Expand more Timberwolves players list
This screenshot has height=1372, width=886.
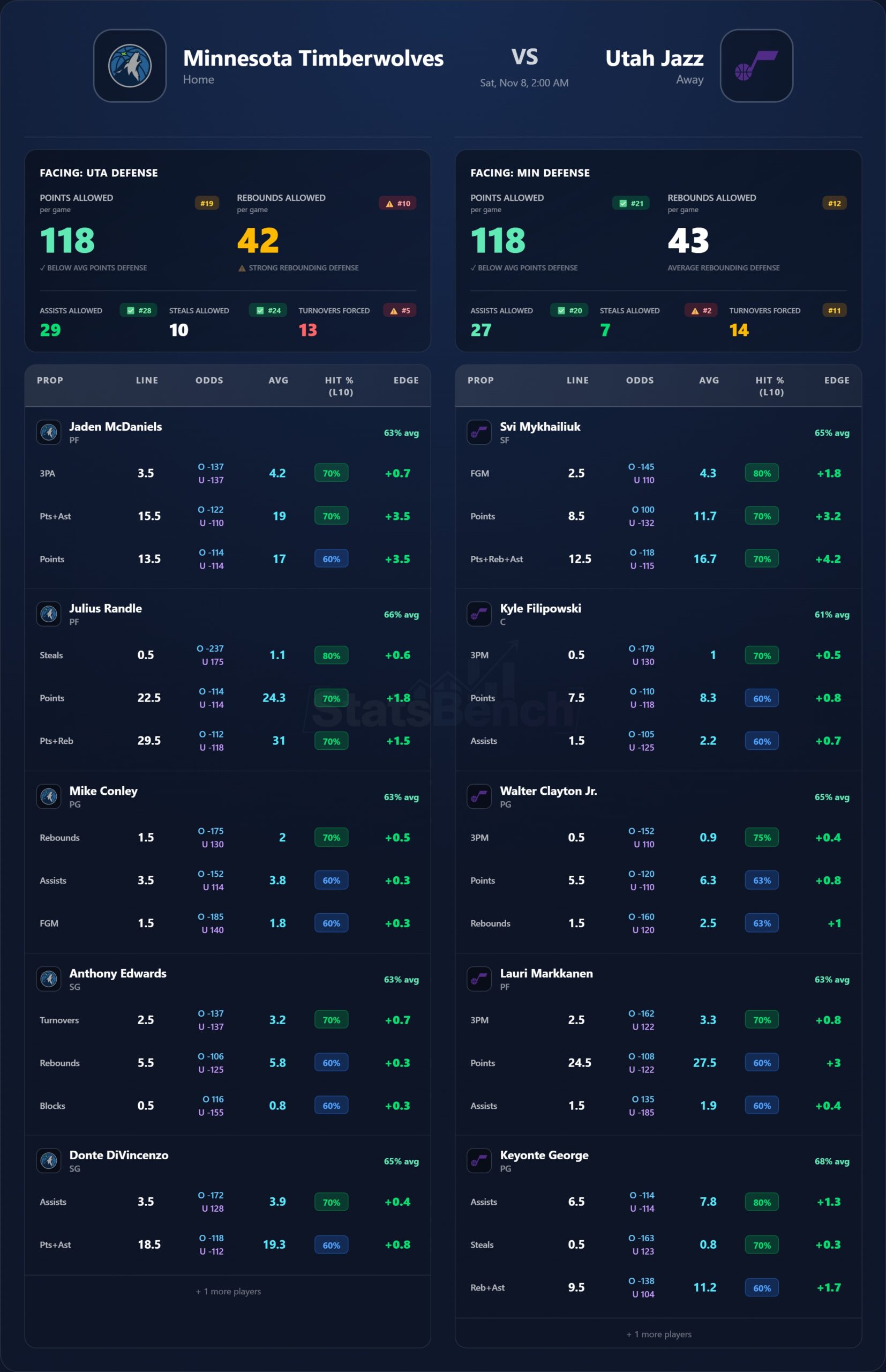coord(228,1291)
